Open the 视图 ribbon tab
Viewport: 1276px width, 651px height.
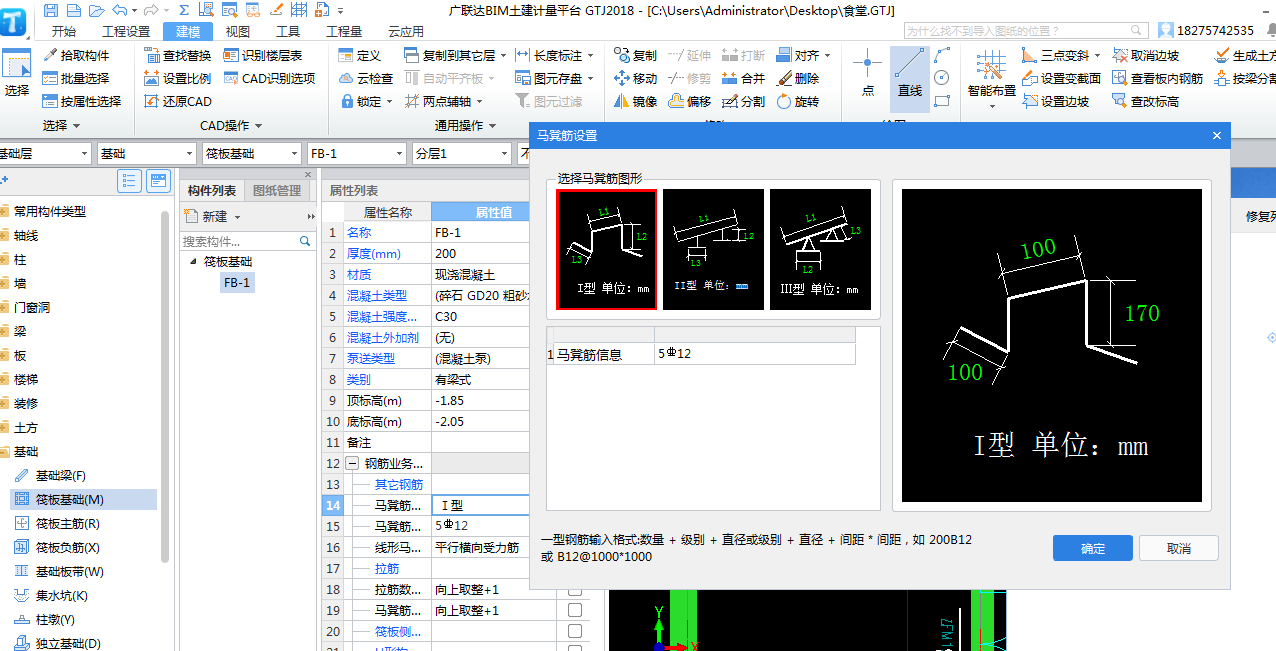pos(238,31)
